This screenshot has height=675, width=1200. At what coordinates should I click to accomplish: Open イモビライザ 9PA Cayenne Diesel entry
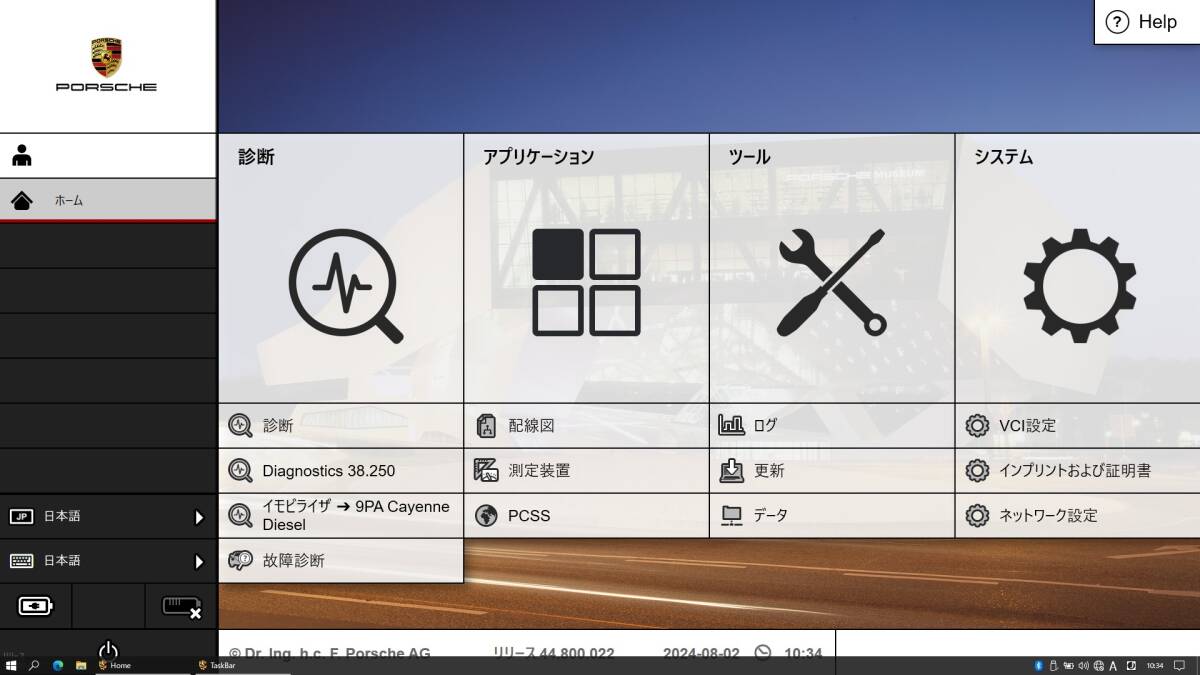340,515
